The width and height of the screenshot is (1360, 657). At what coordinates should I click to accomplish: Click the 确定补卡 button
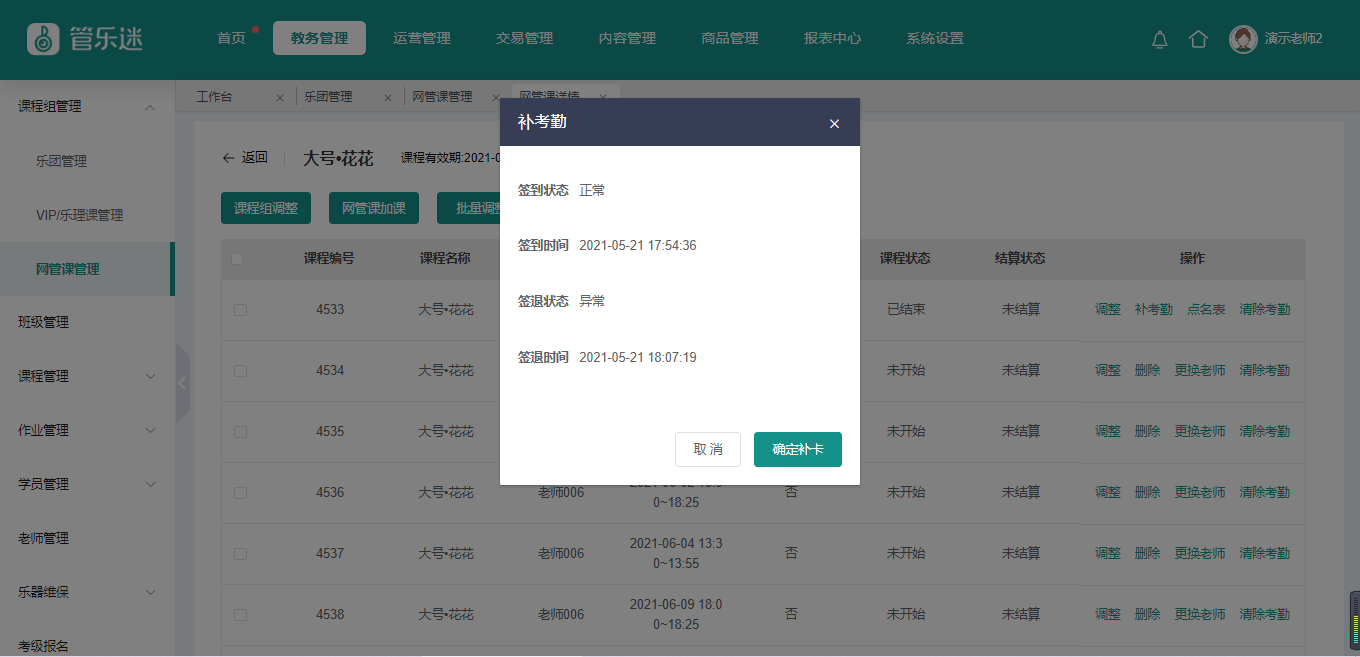coord(797,449)
